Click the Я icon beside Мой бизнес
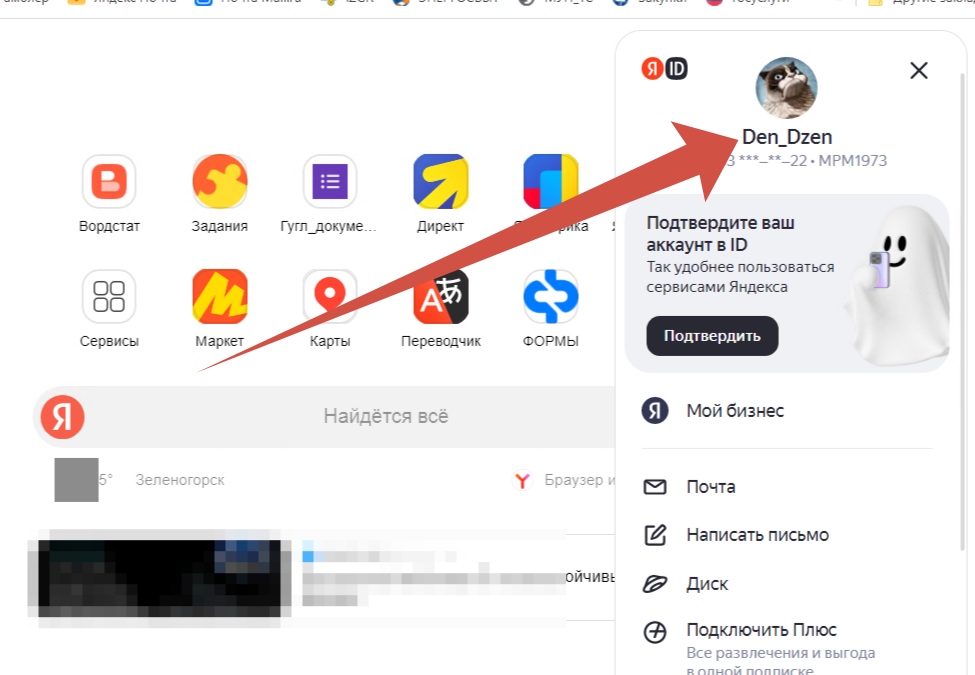975x675 pixels. click(x=655, y=411)
